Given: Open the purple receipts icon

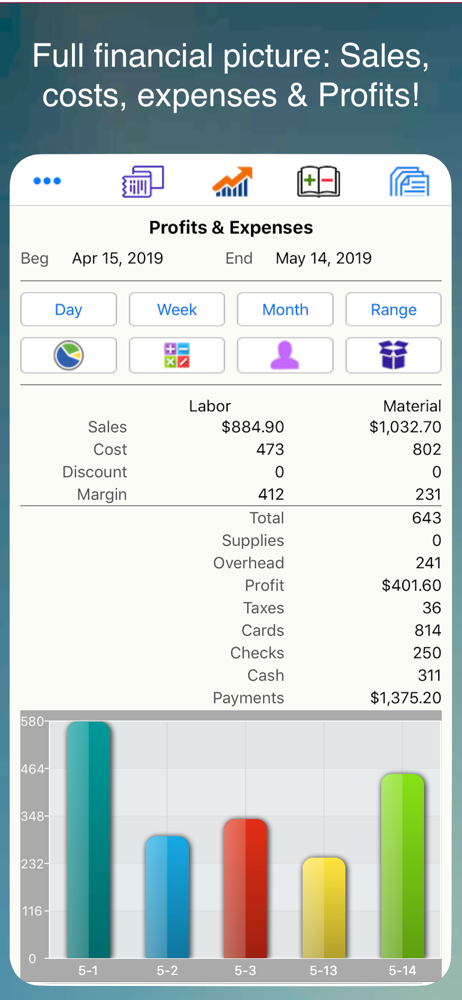Looking at the screenshot, I should 143,182.
